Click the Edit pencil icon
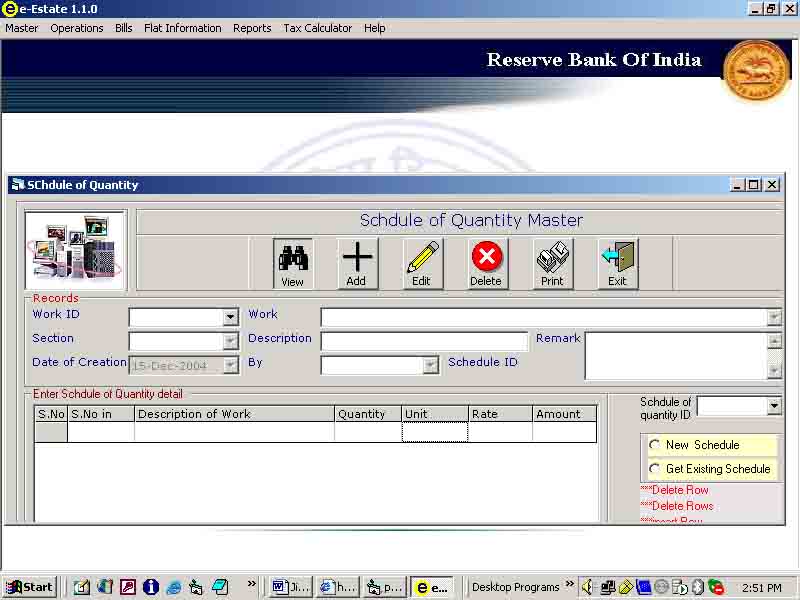800x600 pixels. 422,263
